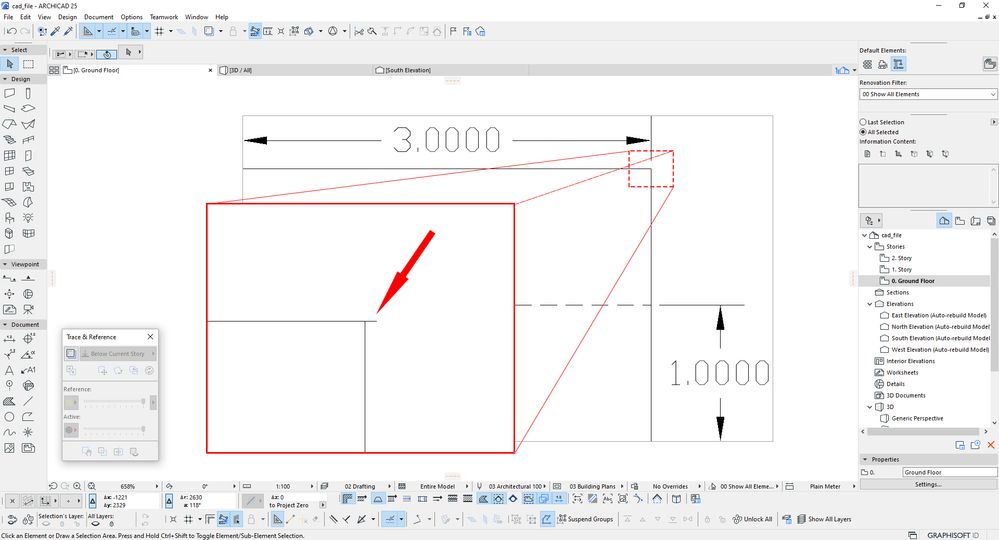Activate the Lamp tool
The image size is (999, 540).
(28, 218)
